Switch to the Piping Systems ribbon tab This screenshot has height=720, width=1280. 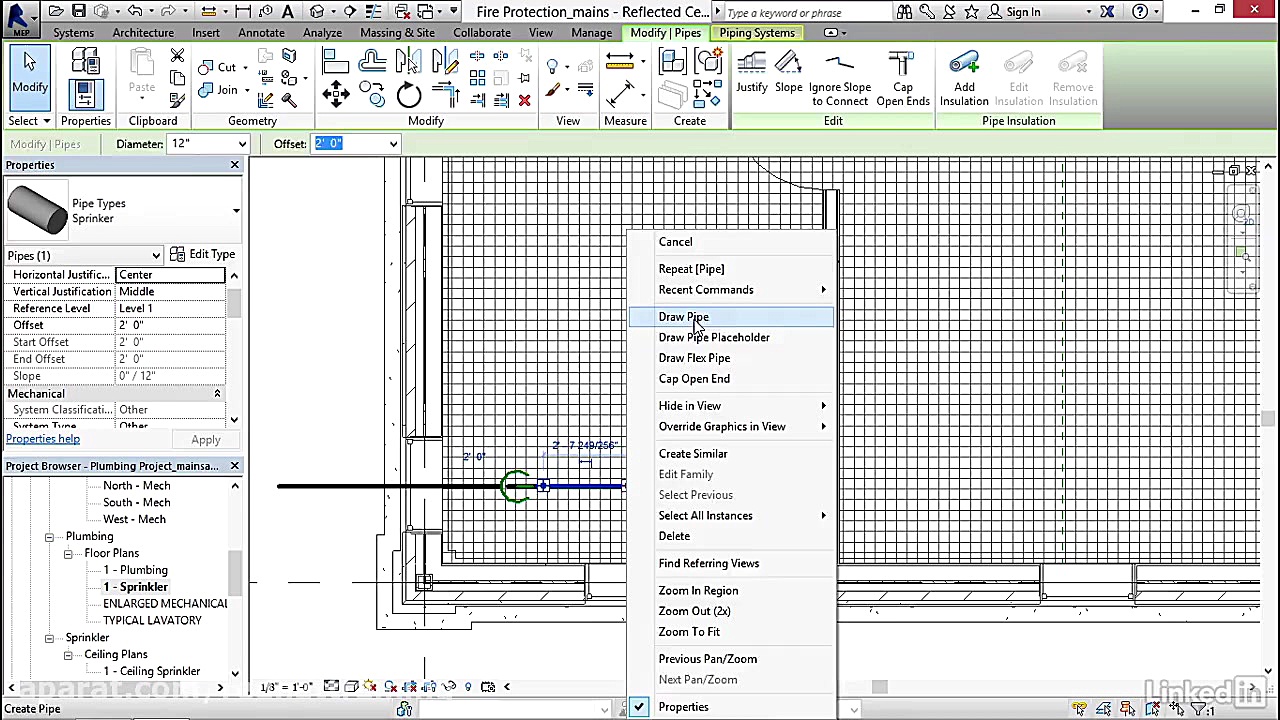point(756,32)
